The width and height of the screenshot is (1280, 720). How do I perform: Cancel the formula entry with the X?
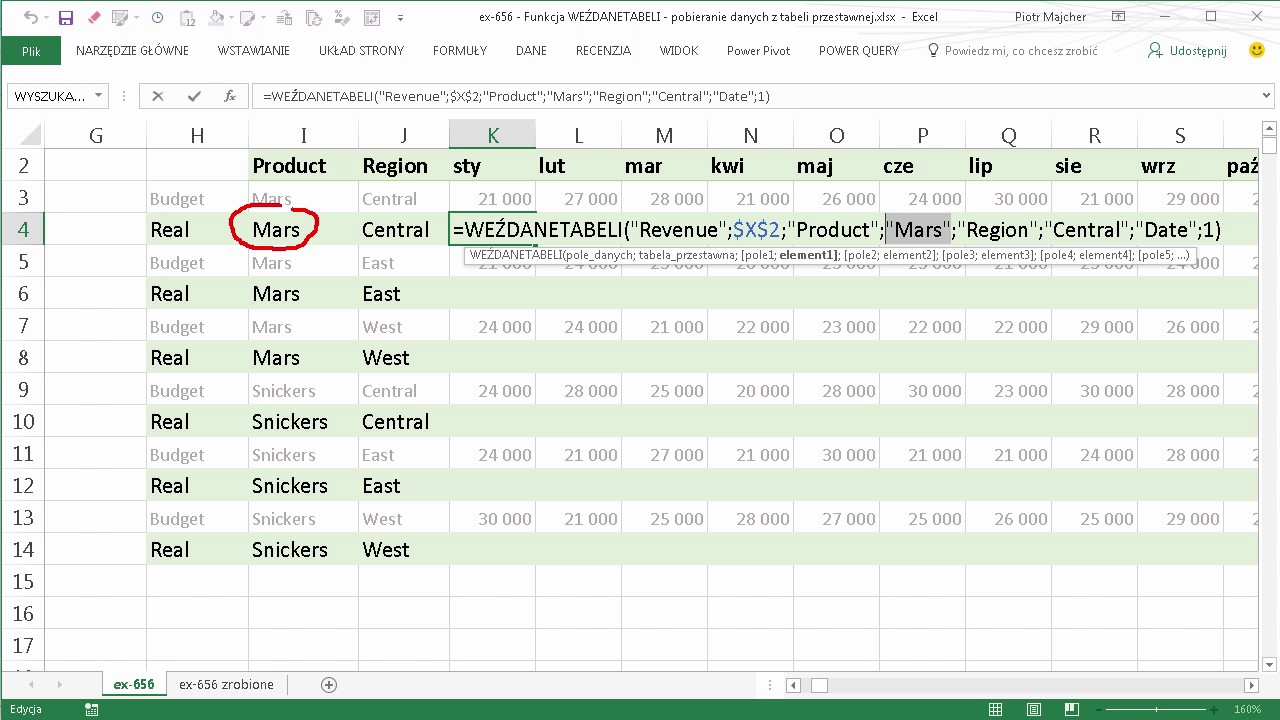(157, 96)
